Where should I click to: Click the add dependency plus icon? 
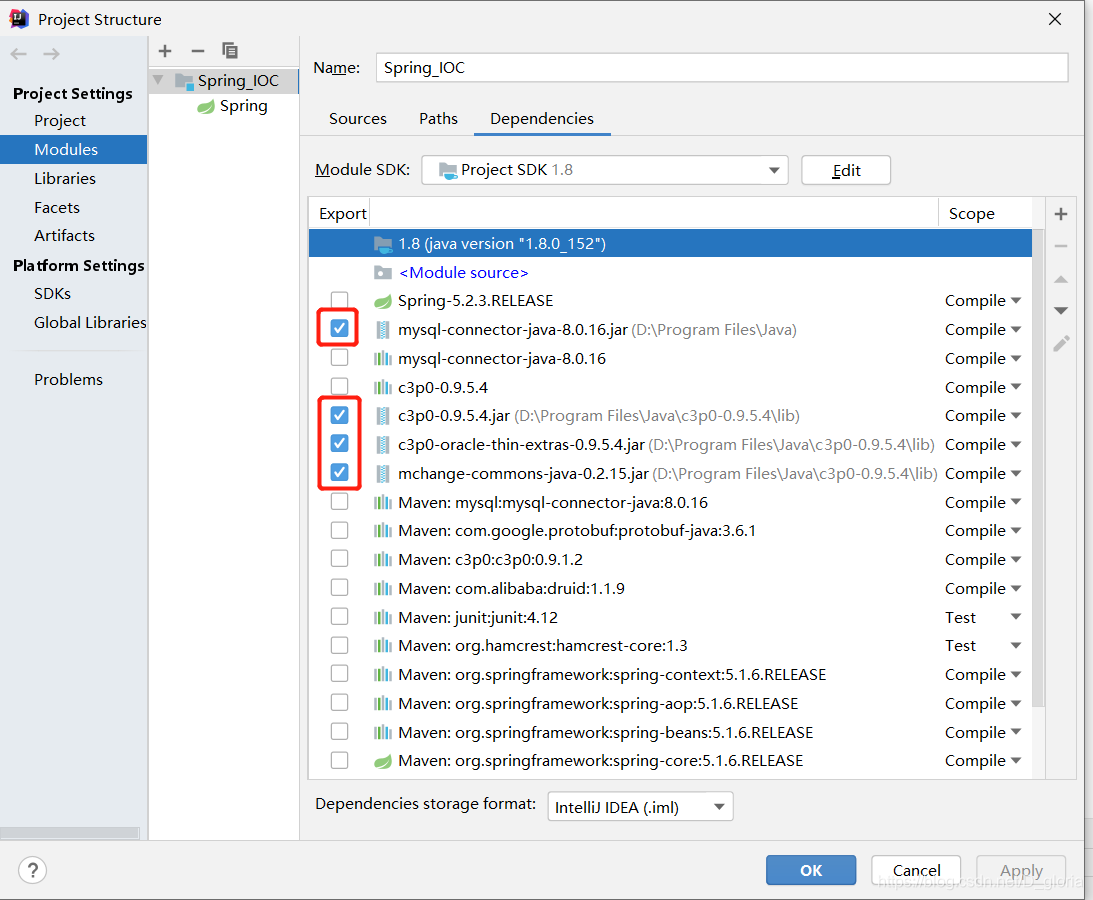click(x=1061, y=214)
